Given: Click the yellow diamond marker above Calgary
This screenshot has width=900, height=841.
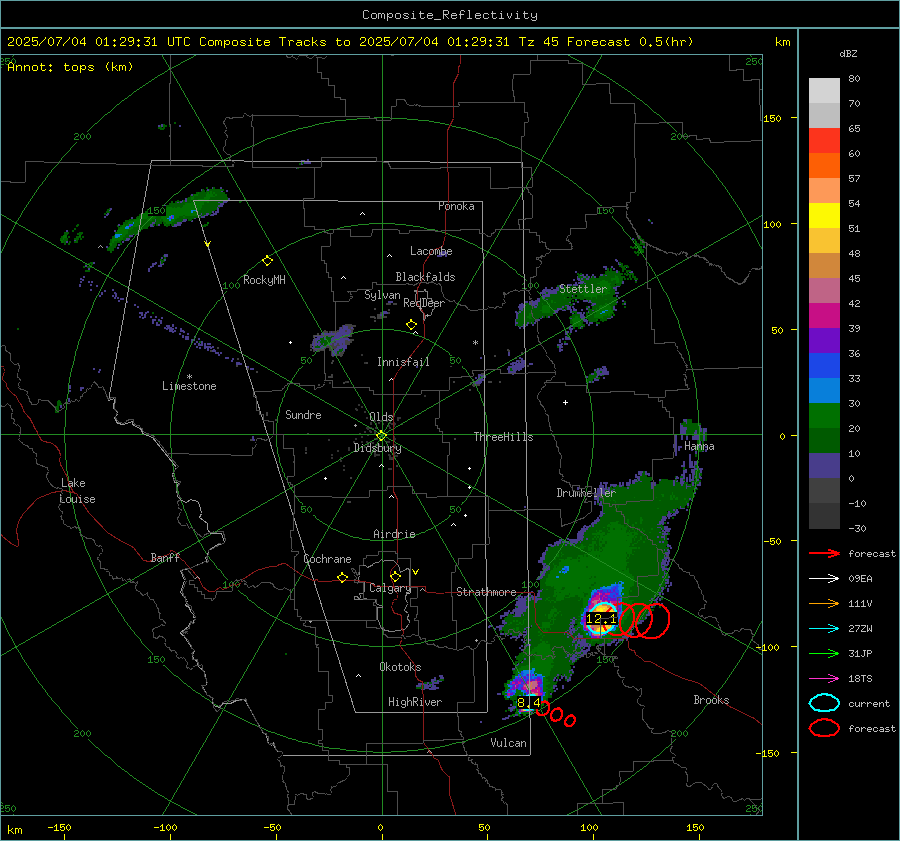Looking at the screenshot, I should tap(395, 576).
